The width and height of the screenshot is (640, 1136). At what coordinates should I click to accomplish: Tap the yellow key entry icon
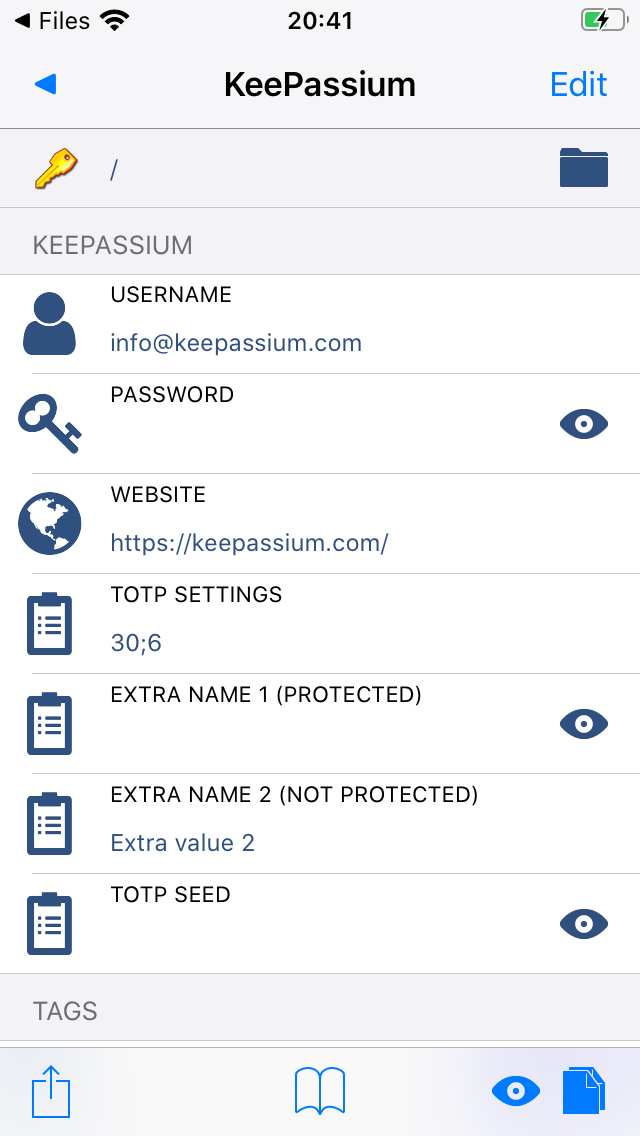click(x=56, y=169)
